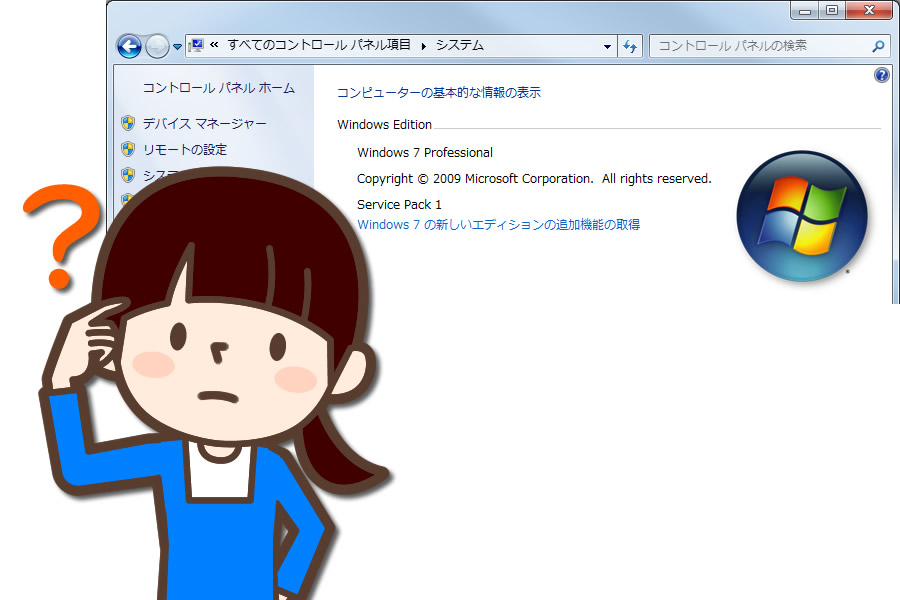Select システム breadcrumb segment
The width and height of the screenshot is (900, 600).
coord(460,45)
